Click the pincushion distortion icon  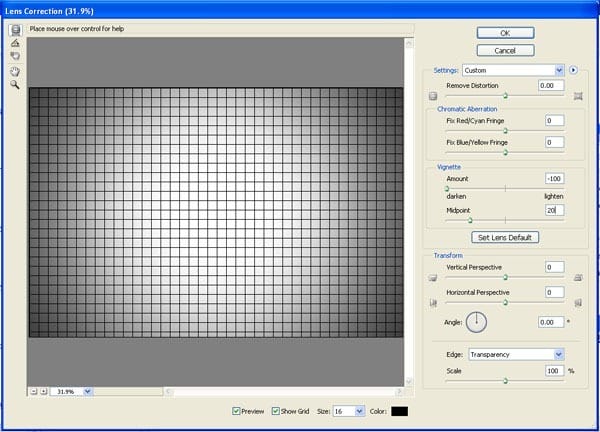point(578,96)
